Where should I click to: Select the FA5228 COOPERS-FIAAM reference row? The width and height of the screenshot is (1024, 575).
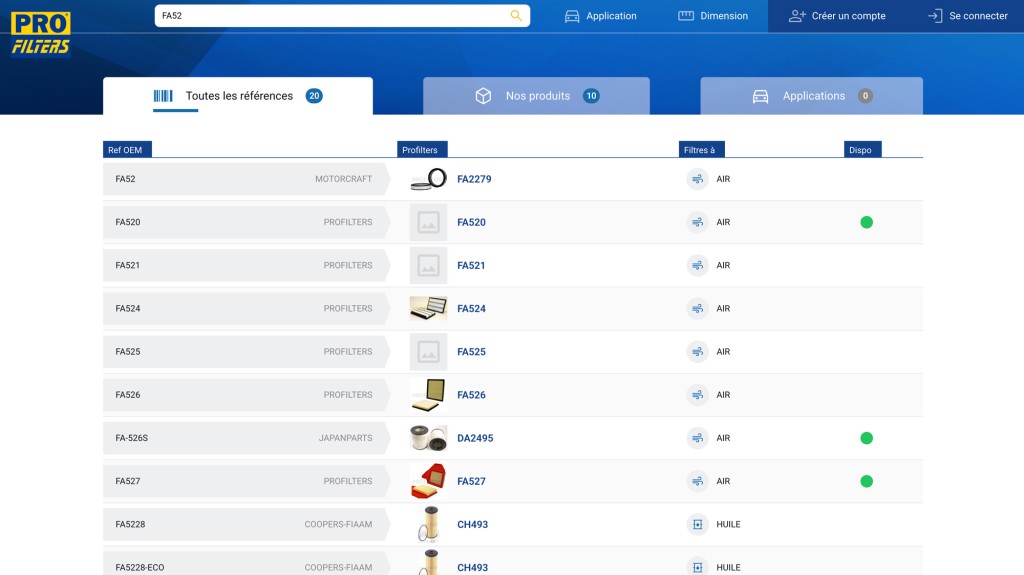pyautogui.click(x=246, y=524)
